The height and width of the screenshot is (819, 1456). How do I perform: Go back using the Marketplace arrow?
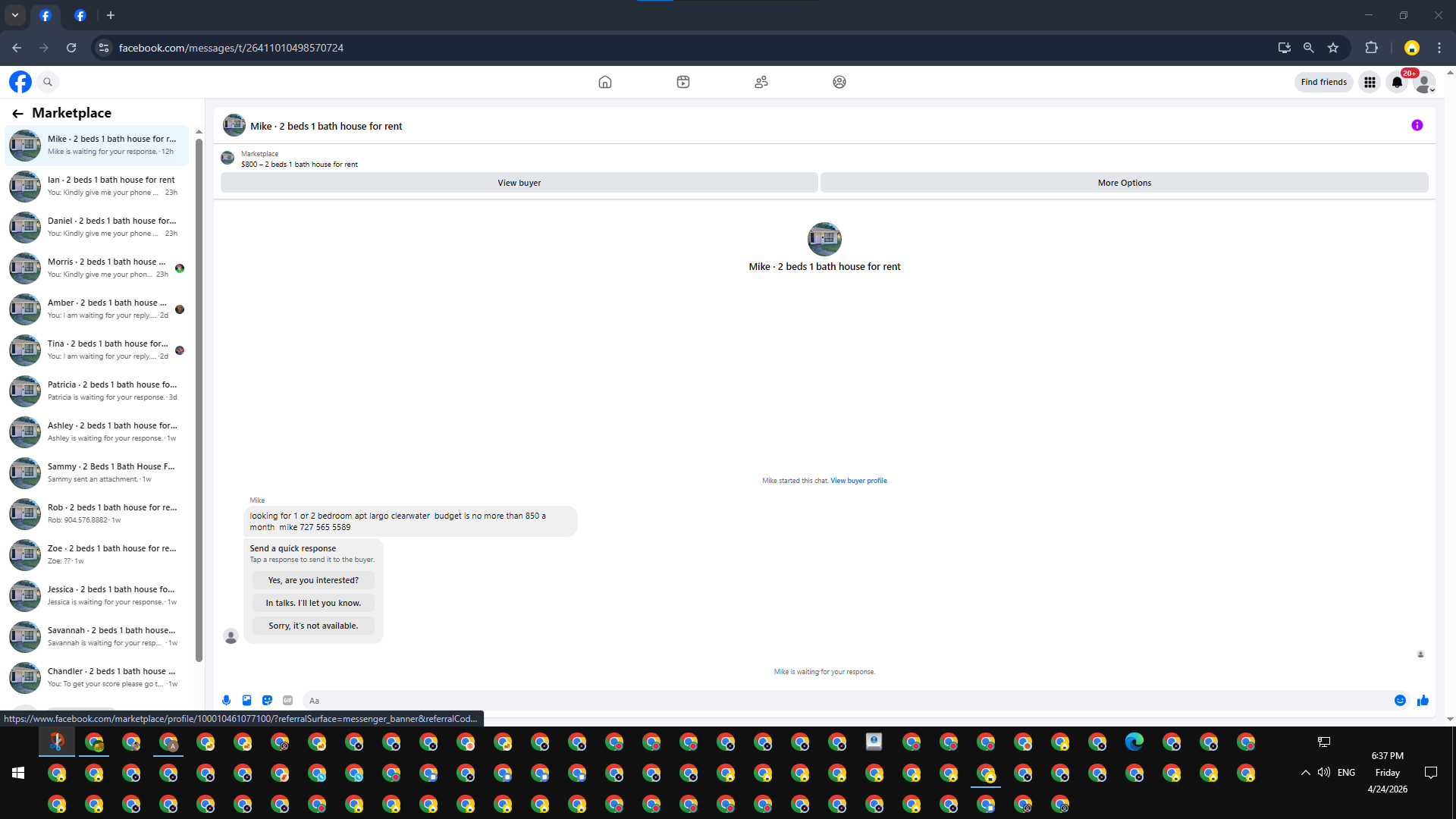(x=17, y=114)
